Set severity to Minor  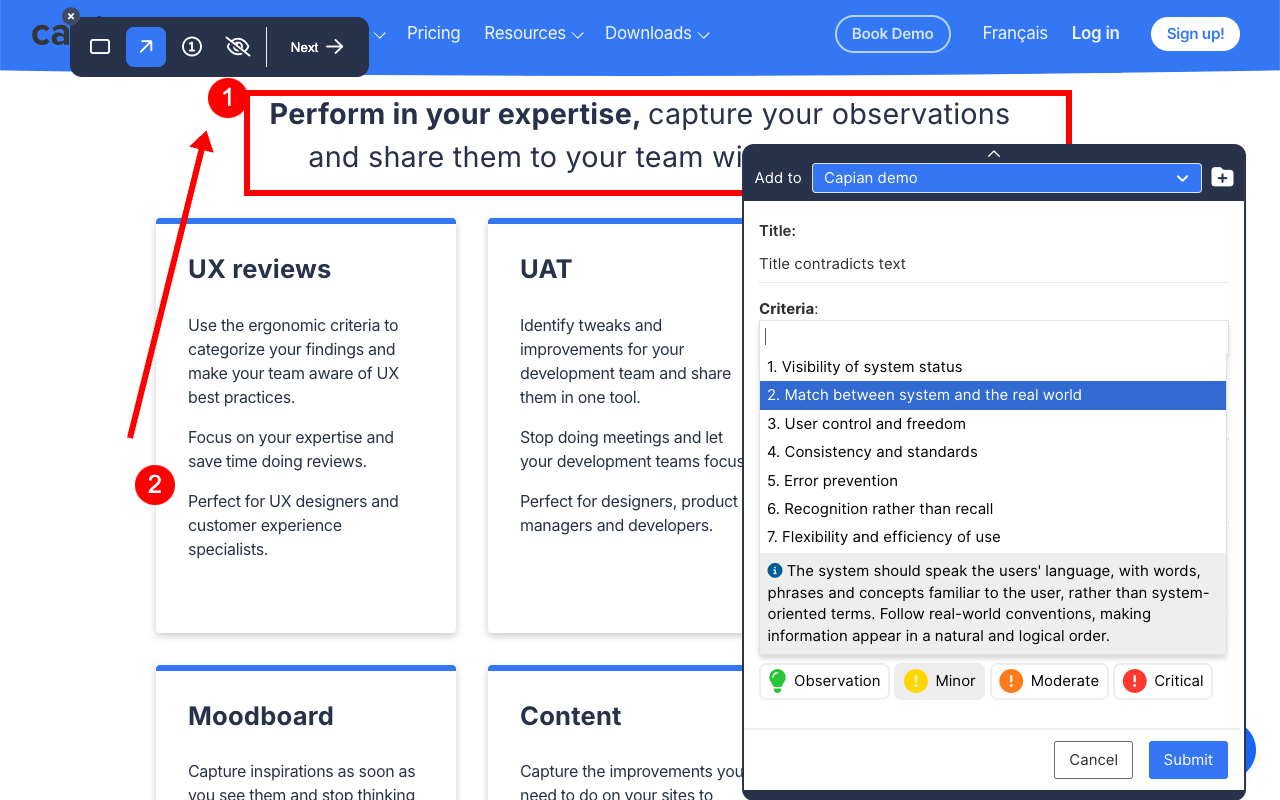939,681
